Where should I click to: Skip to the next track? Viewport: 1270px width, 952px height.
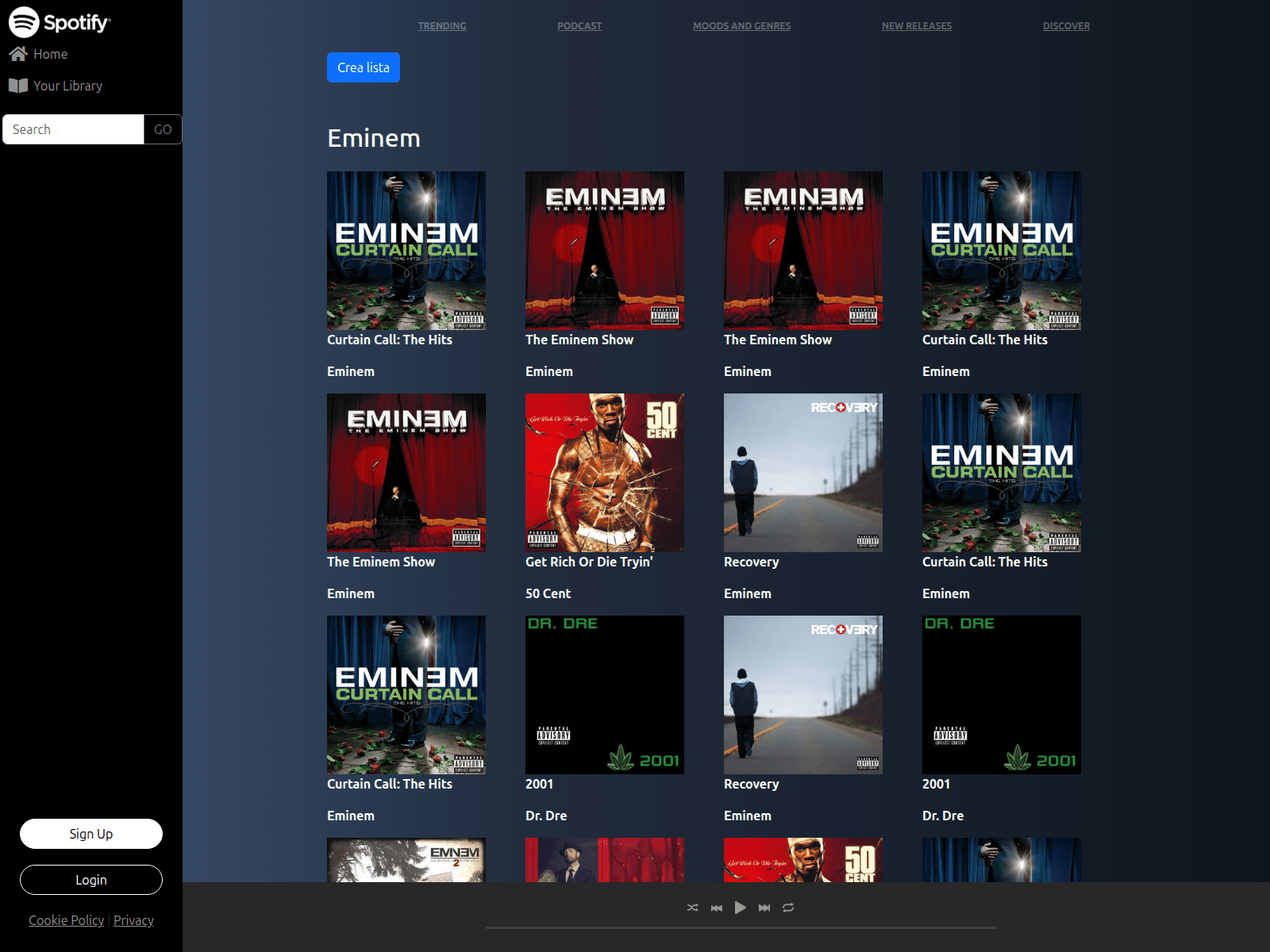[764, 908]
